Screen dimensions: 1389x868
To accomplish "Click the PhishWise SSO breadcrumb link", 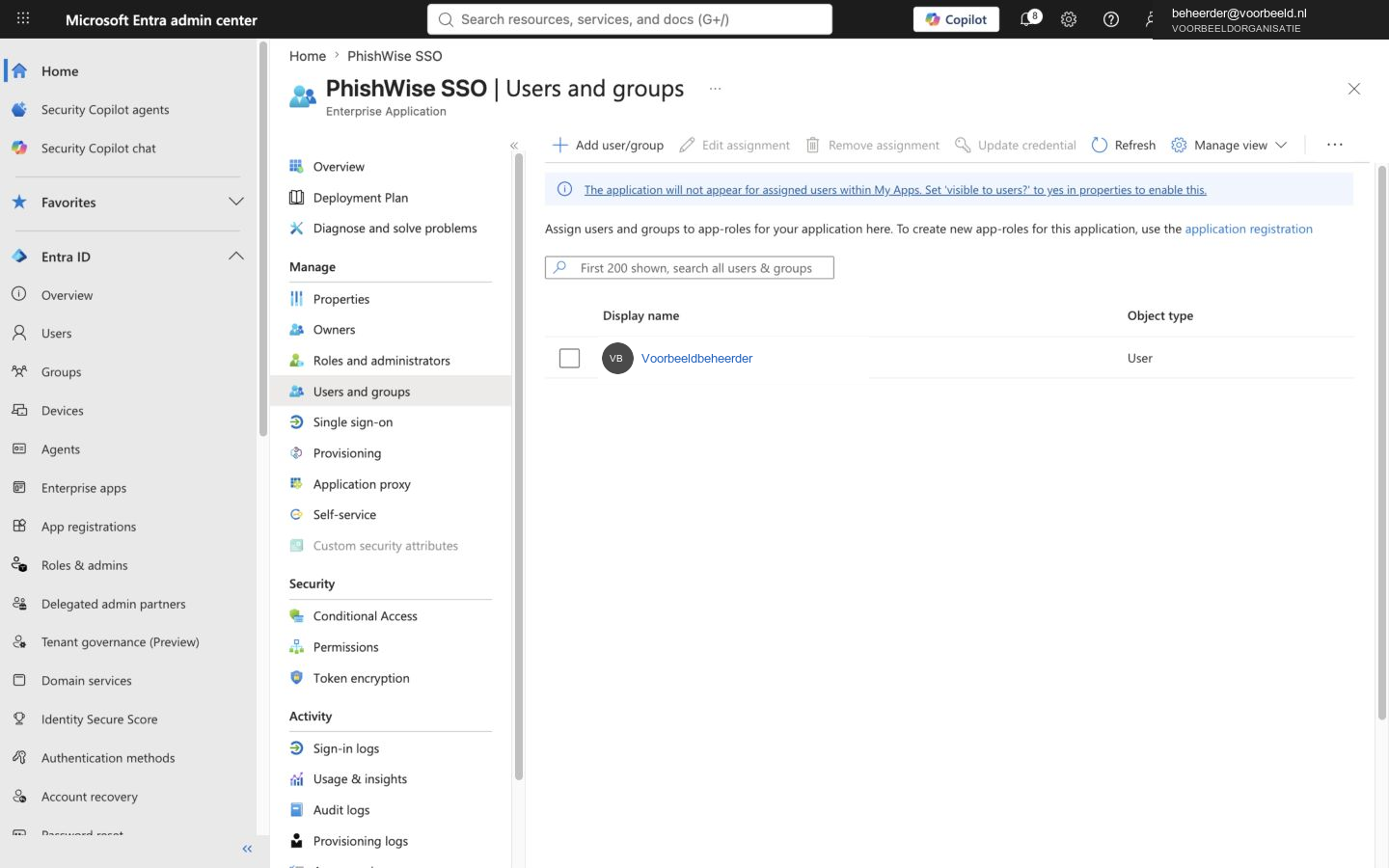I will tap(395, 56).
